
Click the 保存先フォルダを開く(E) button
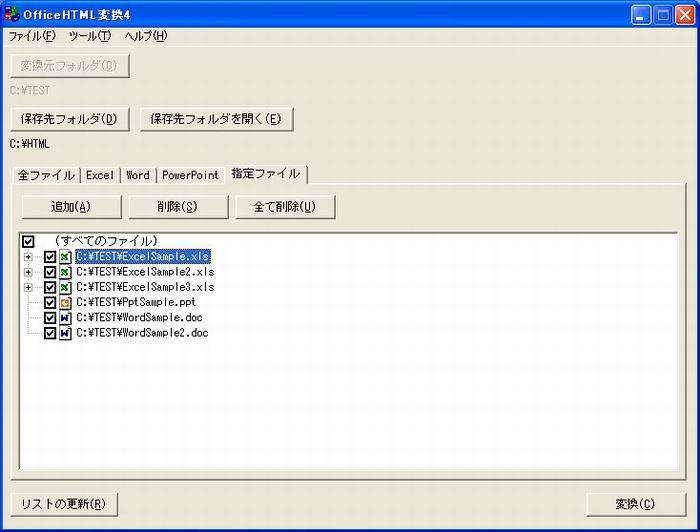click(216, 119)
